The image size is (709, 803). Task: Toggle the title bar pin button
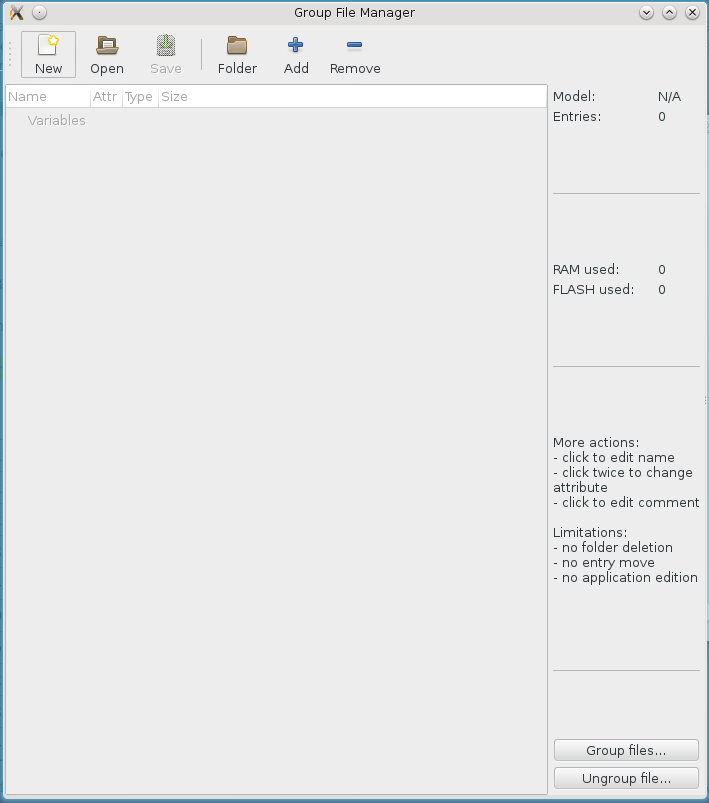tap(39, 13)
